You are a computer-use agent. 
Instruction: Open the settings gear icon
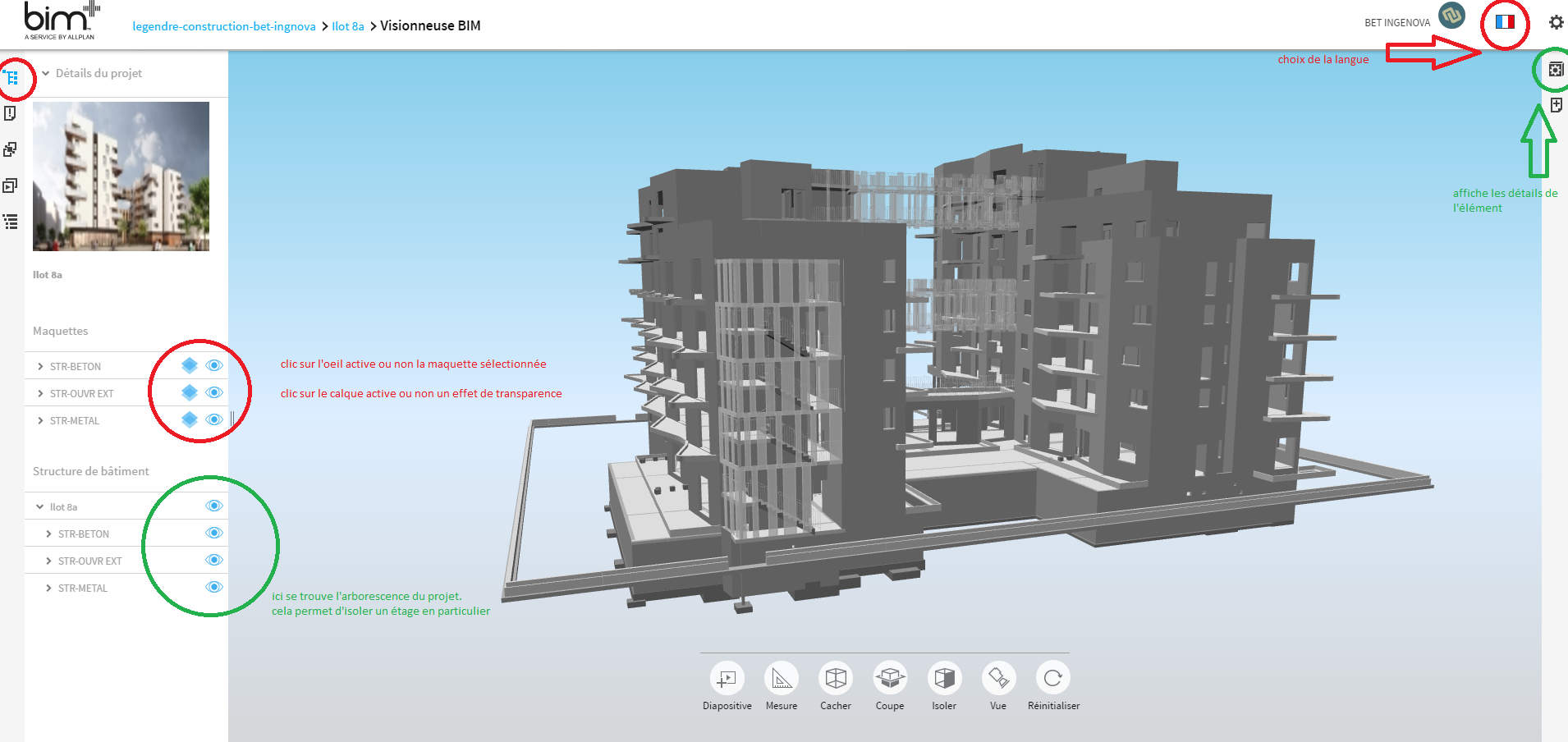pyautogui.click(x=1556, y=22)
